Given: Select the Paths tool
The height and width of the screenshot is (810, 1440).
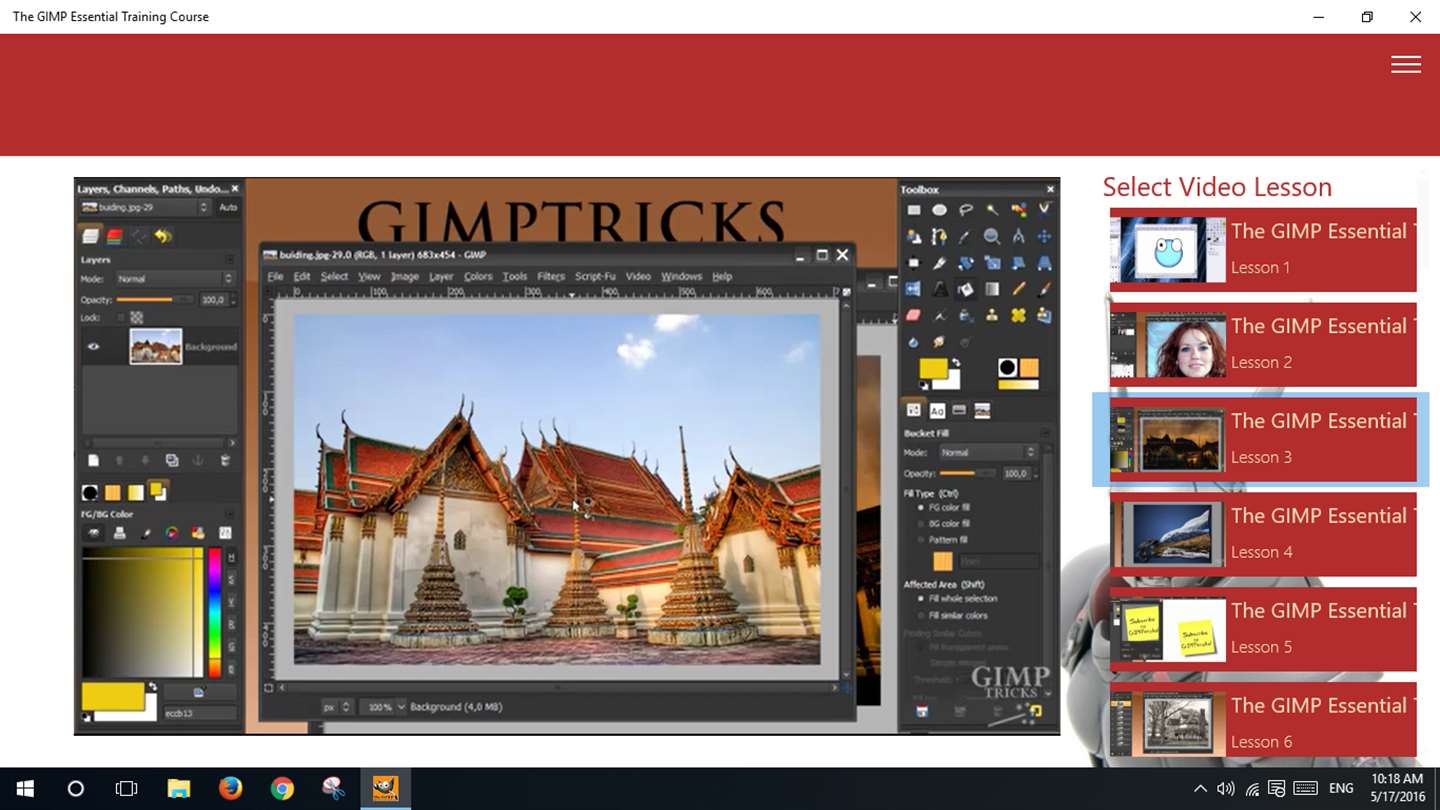Looking at the screenshot, I should tap(939, 236).
